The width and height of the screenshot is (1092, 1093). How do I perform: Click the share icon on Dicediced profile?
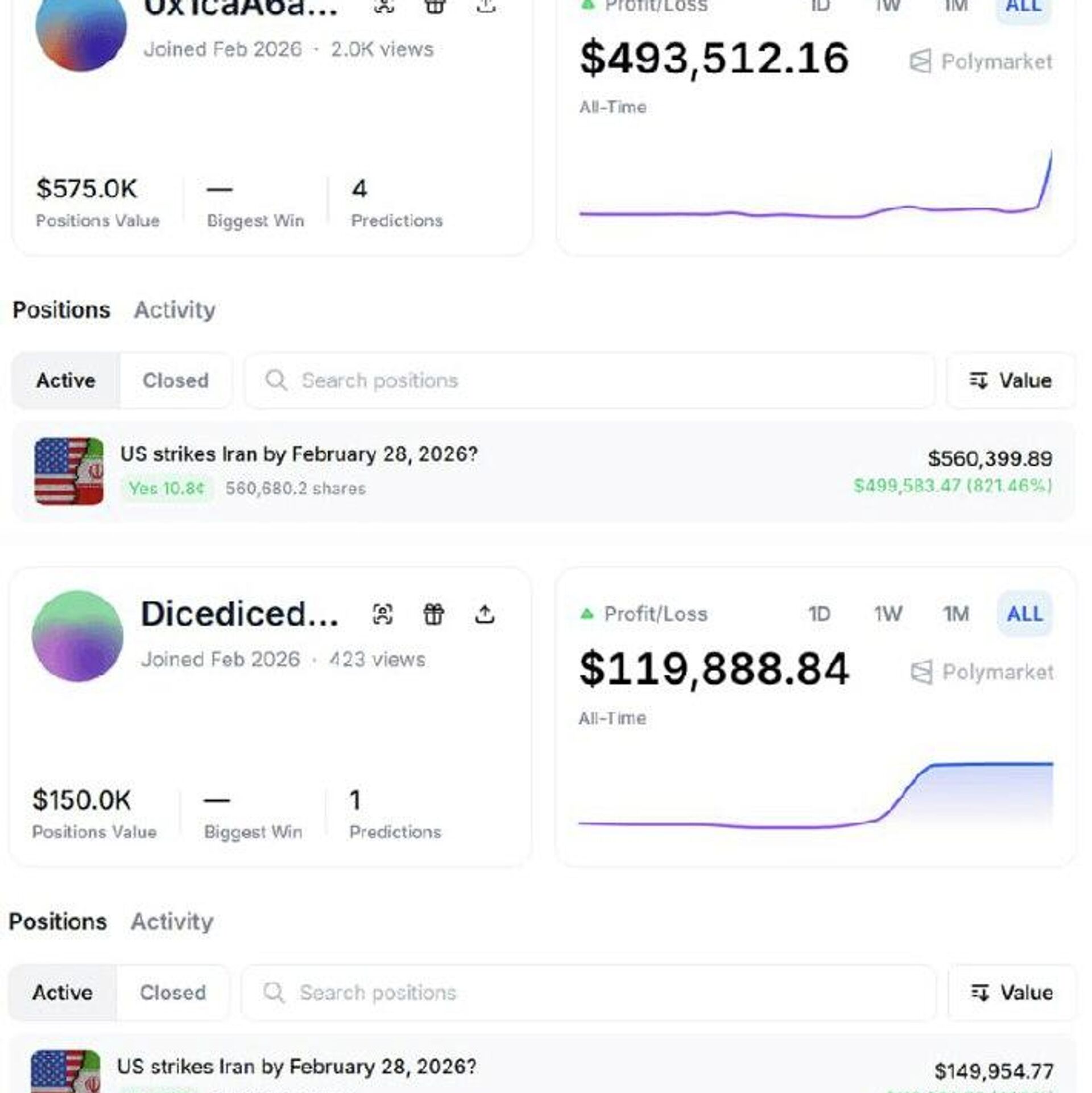(x=485, y=614)
